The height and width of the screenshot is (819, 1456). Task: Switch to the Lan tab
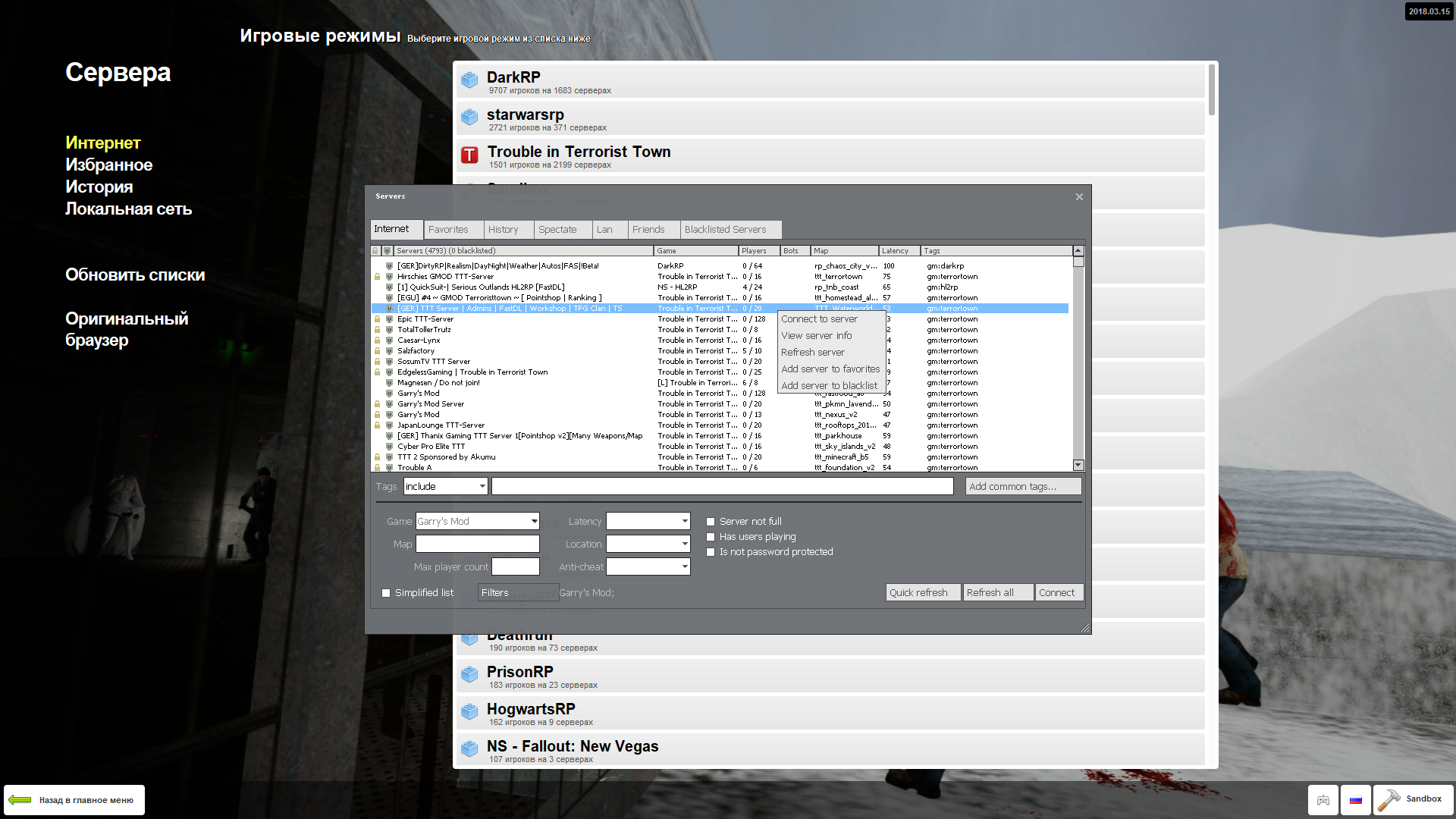coord(610,230)
